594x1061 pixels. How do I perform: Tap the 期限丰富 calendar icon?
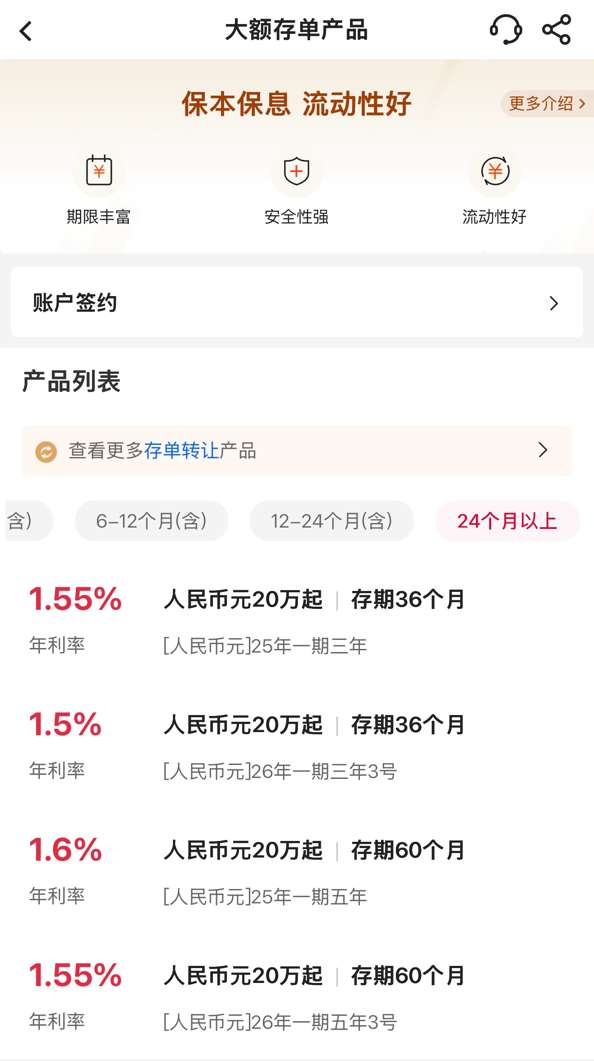[99, 171]
